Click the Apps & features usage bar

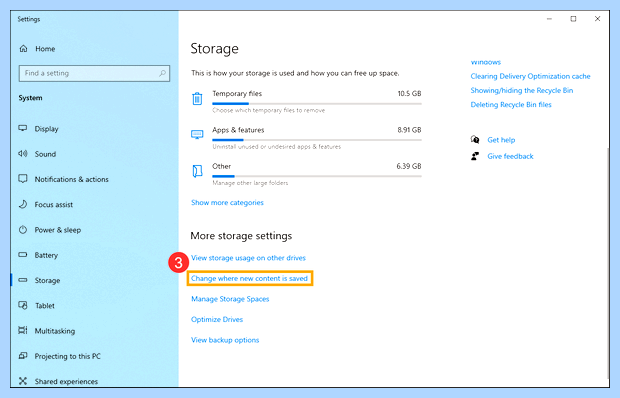[317, 140]
